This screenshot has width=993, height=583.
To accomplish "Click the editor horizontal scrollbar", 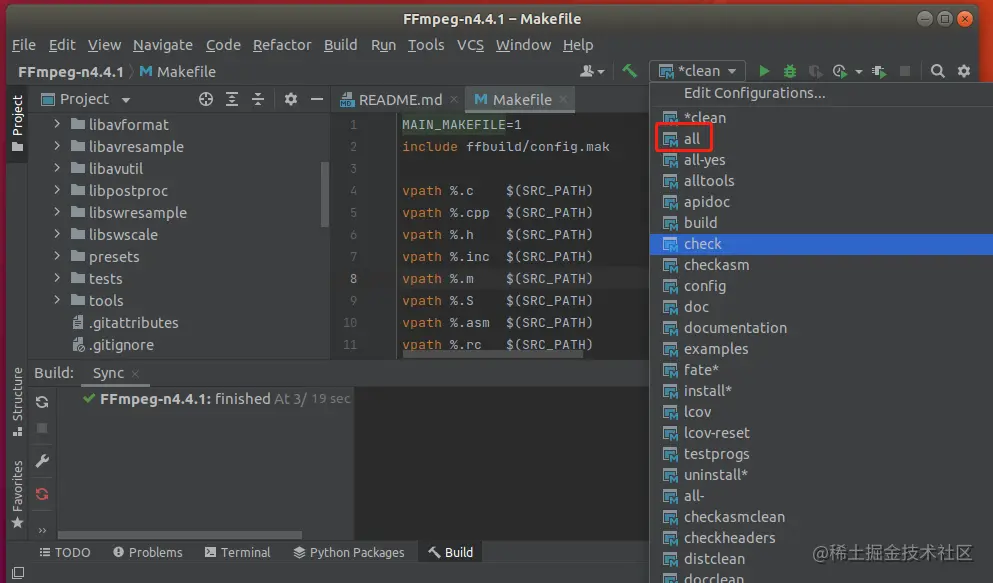I will point(492,354).
